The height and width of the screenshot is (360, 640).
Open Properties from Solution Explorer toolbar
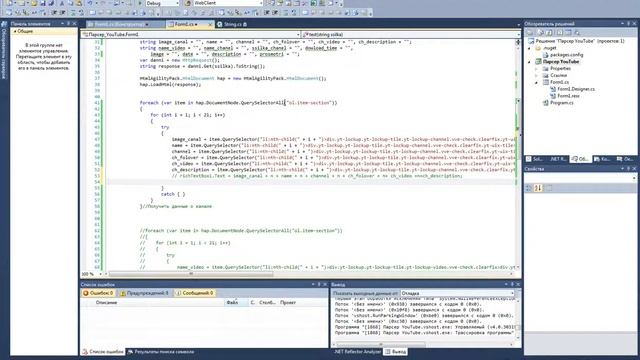click(x=531, y=32)
